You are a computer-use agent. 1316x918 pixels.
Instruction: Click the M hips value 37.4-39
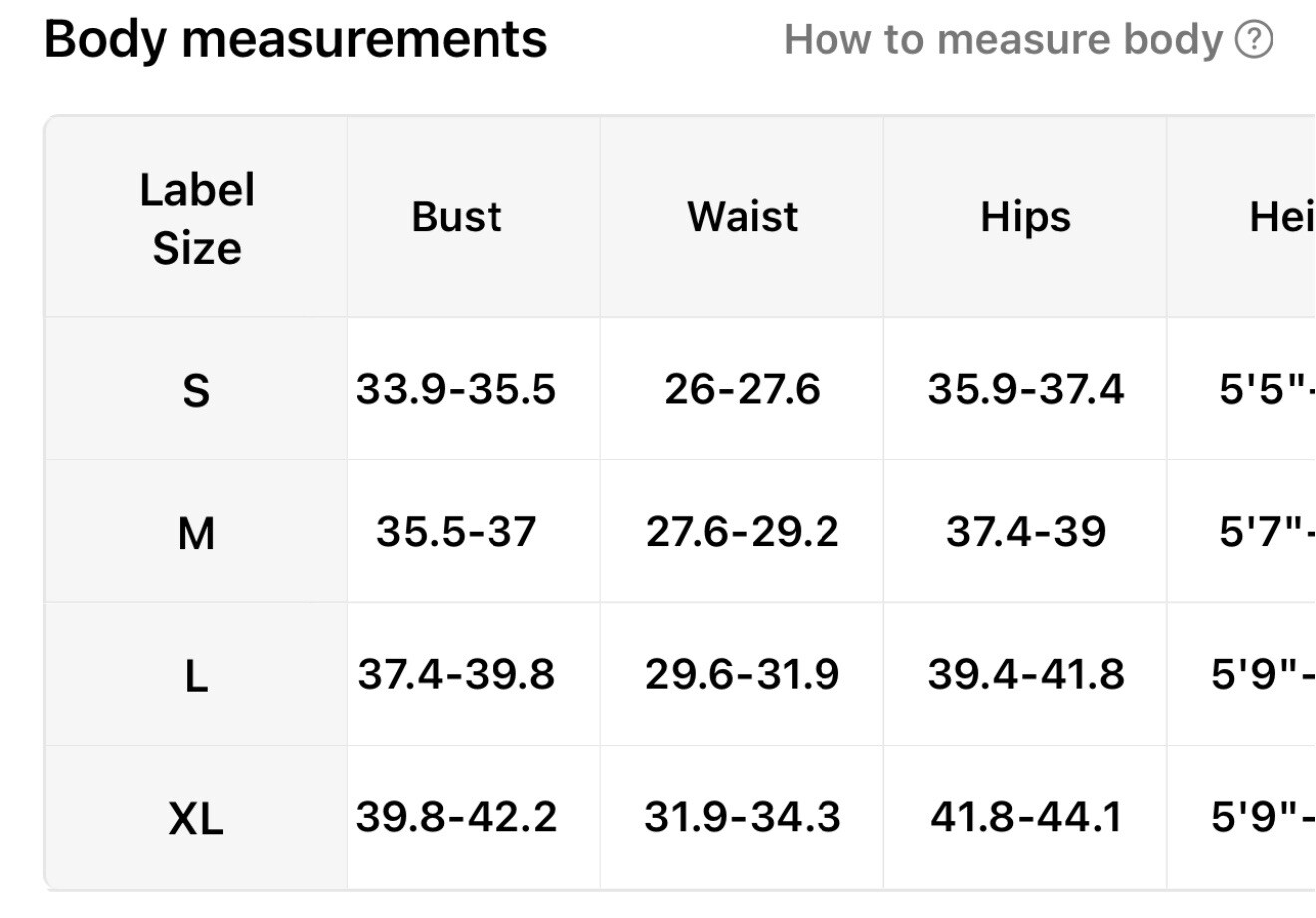[1025, 531]
